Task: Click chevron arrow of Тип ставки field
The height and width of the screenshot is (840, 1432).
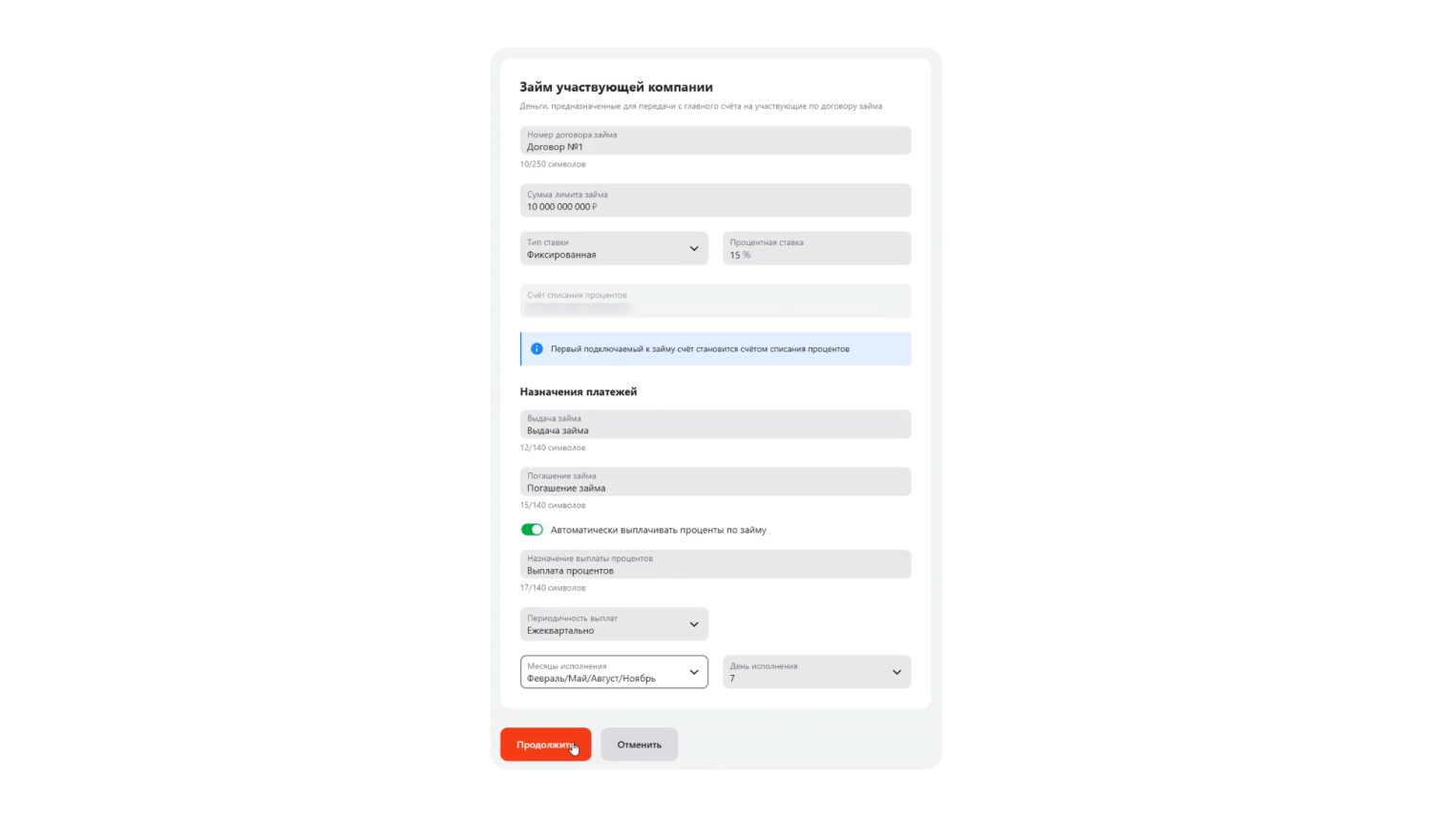Action: pyautogui.click(x=694, y=248)
